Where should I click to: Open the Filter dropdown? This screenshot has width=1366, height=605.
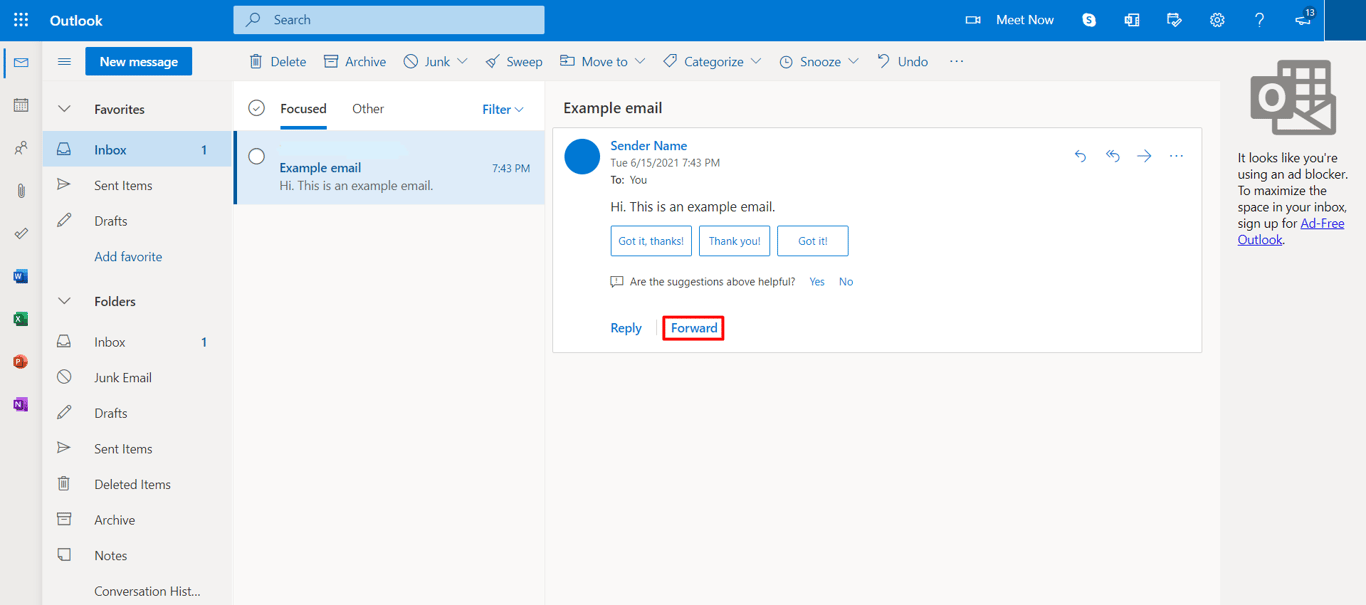(502, 108)
